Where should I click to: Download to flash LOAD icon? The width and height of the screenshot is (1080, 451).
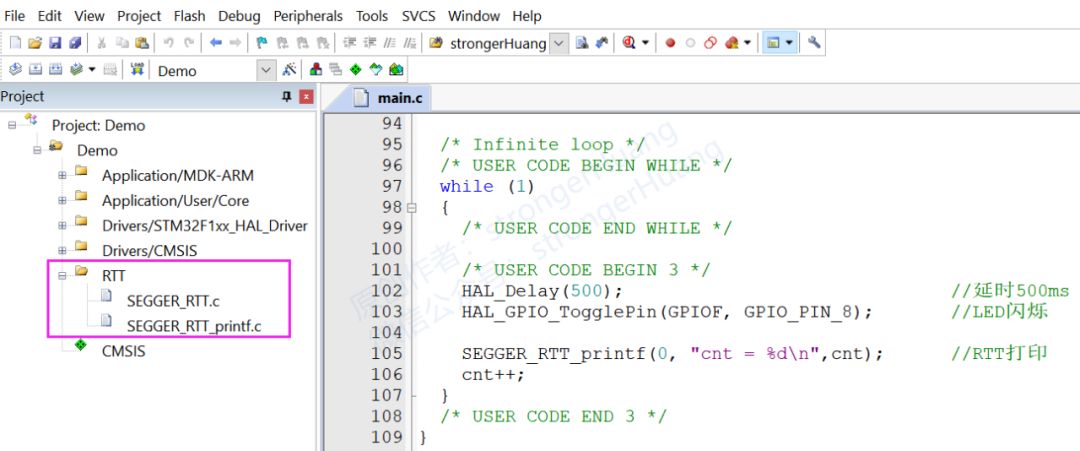pos(137,70)
